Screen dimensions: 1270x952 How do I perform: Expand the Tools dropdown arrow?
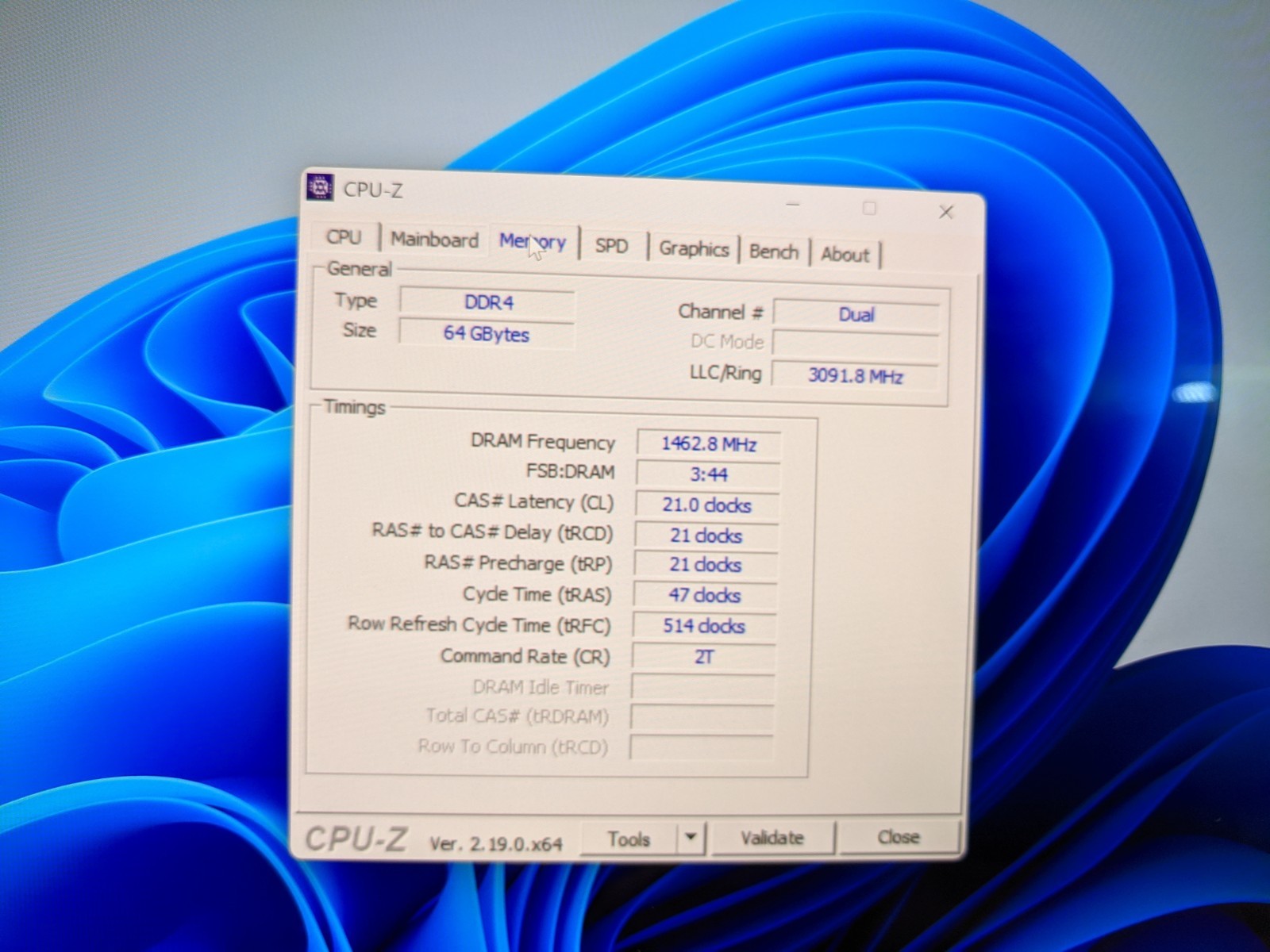[691, 838]
